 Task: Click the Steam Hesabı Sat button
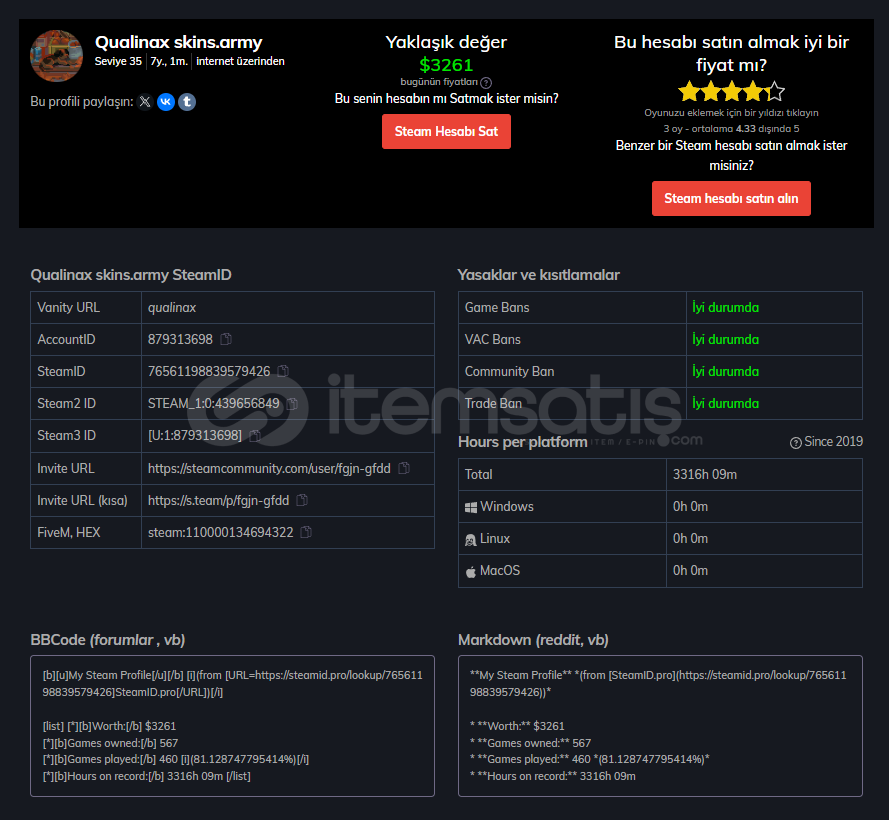click(446, 132)
